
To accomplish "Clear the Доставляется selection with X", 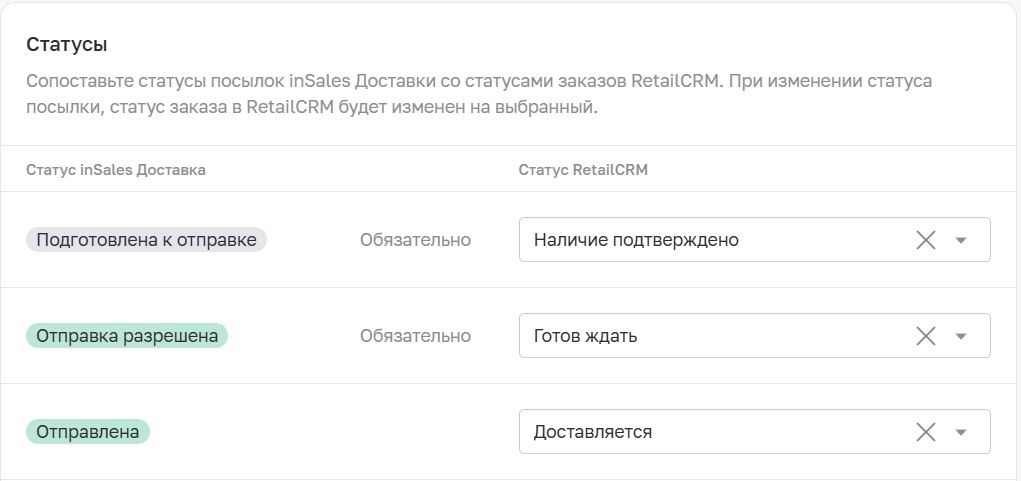I will [x=925, y=432].
